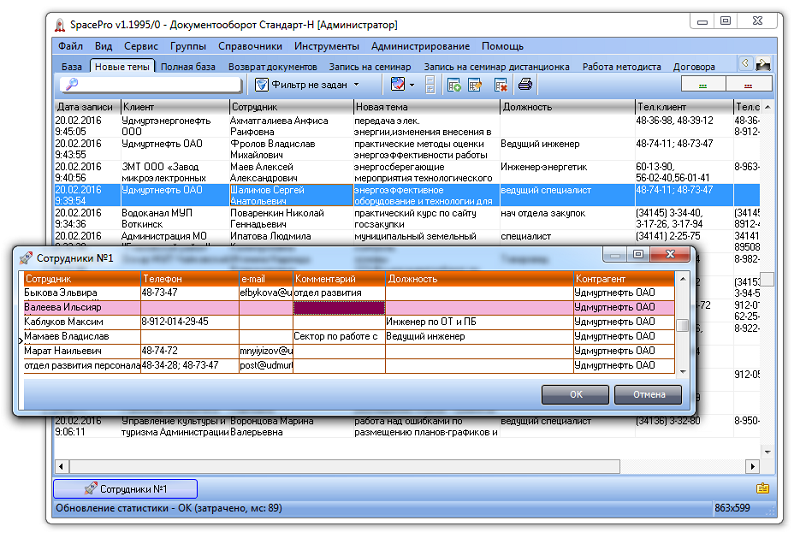
Task: Click the horizontal scrollbar right arrow
Action: [752, 466]
